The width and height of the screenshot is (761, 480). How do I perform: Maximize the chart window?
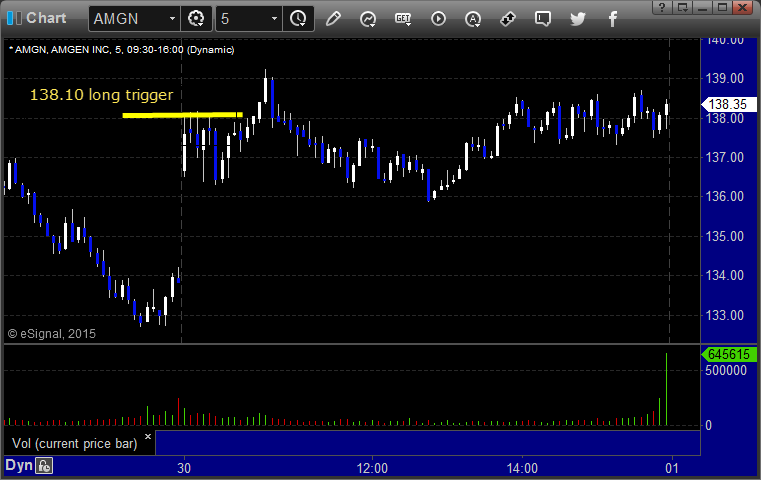[x=722, y=7]
